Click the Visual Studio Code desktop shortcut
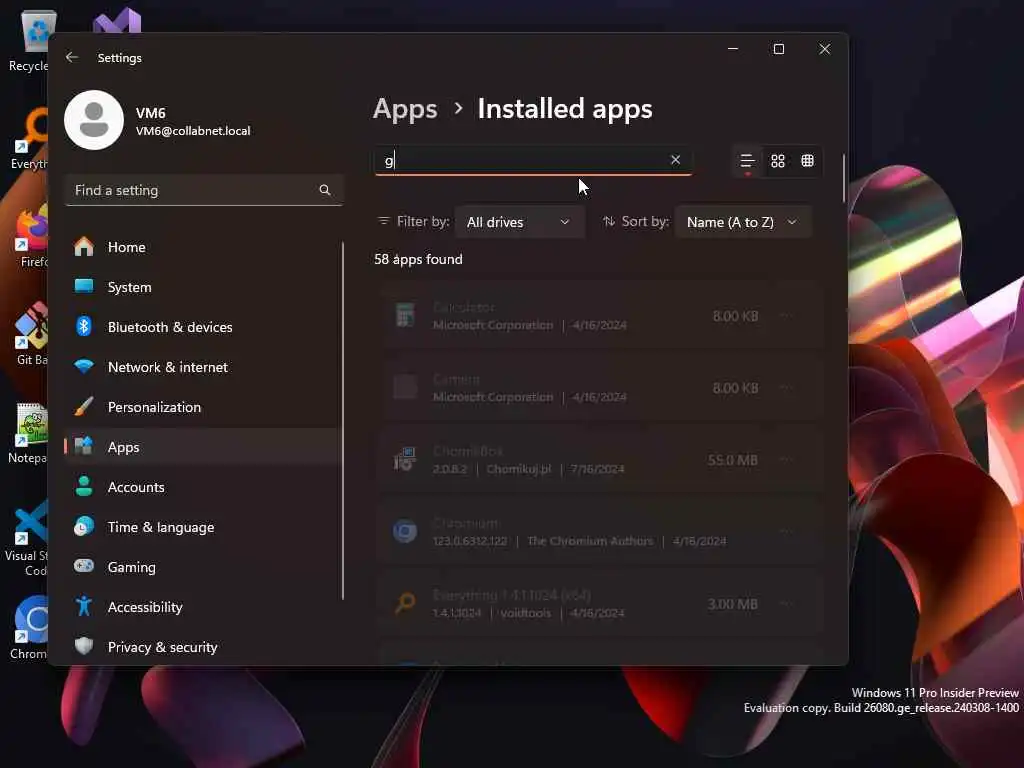This screenshot has height=768, width=1024. click(26, 538)
